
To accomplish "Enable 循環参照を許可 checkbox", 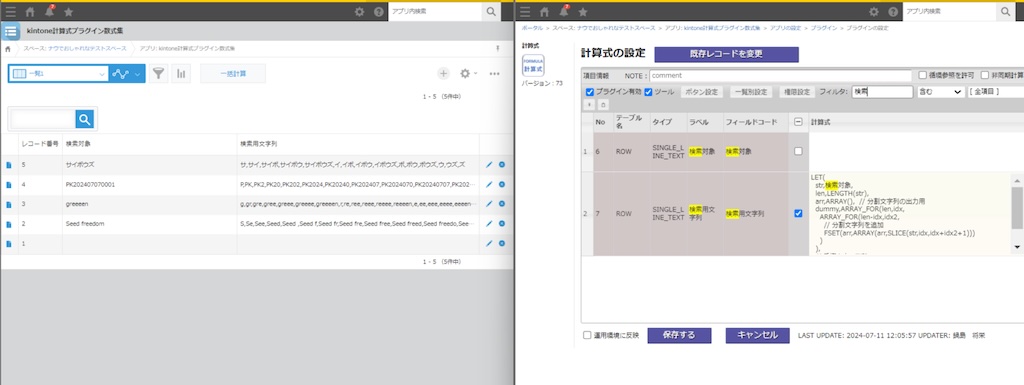I will (x=922, y=75).
